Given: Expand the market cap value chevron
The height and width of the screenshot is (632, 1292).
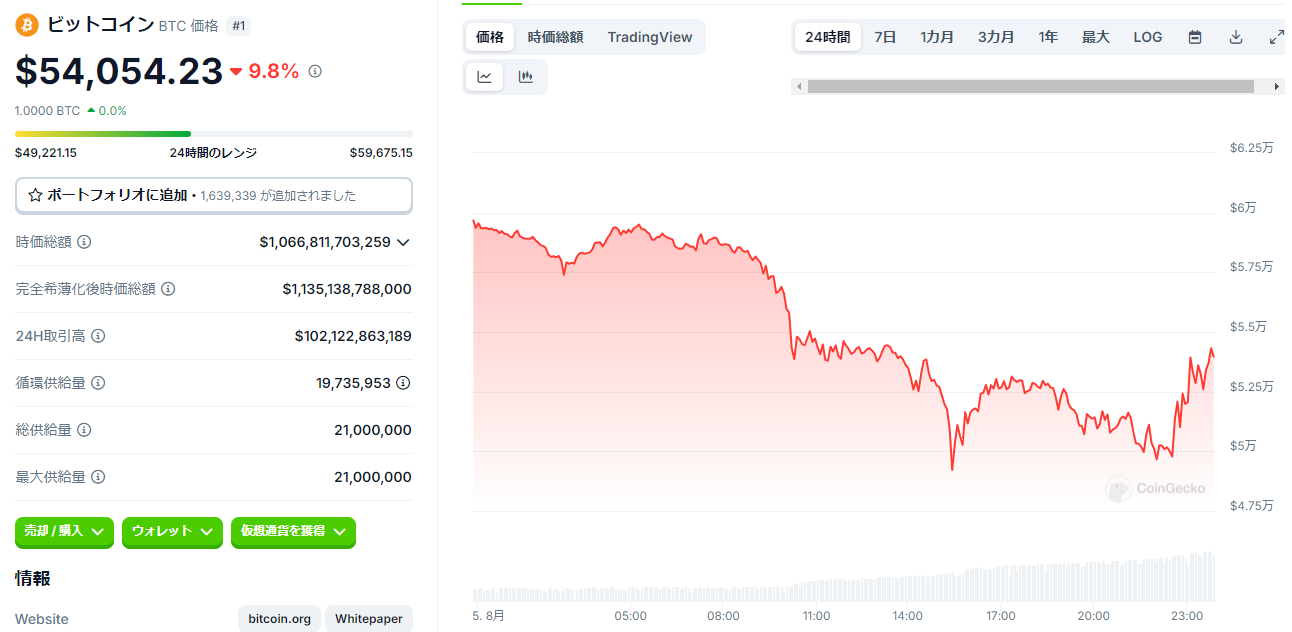Looking at the screenshot, I should pos(403,242).
